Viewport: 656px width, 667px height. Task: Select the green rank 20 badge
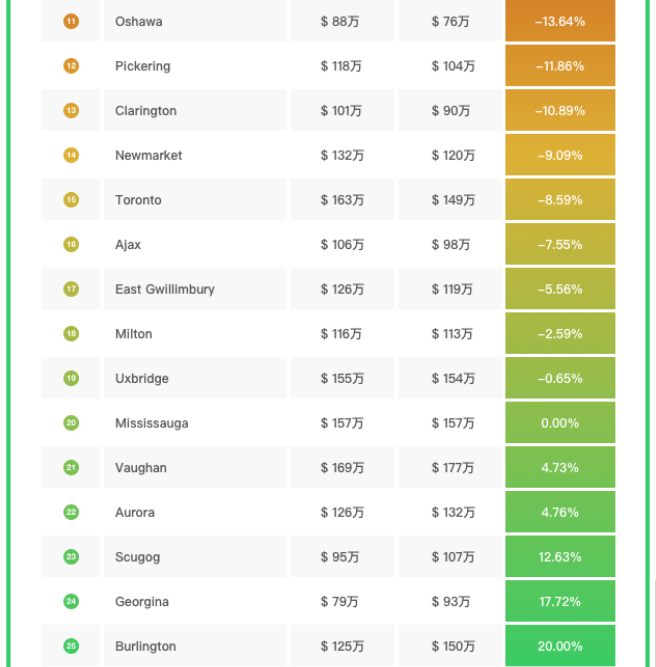(71, 423)
